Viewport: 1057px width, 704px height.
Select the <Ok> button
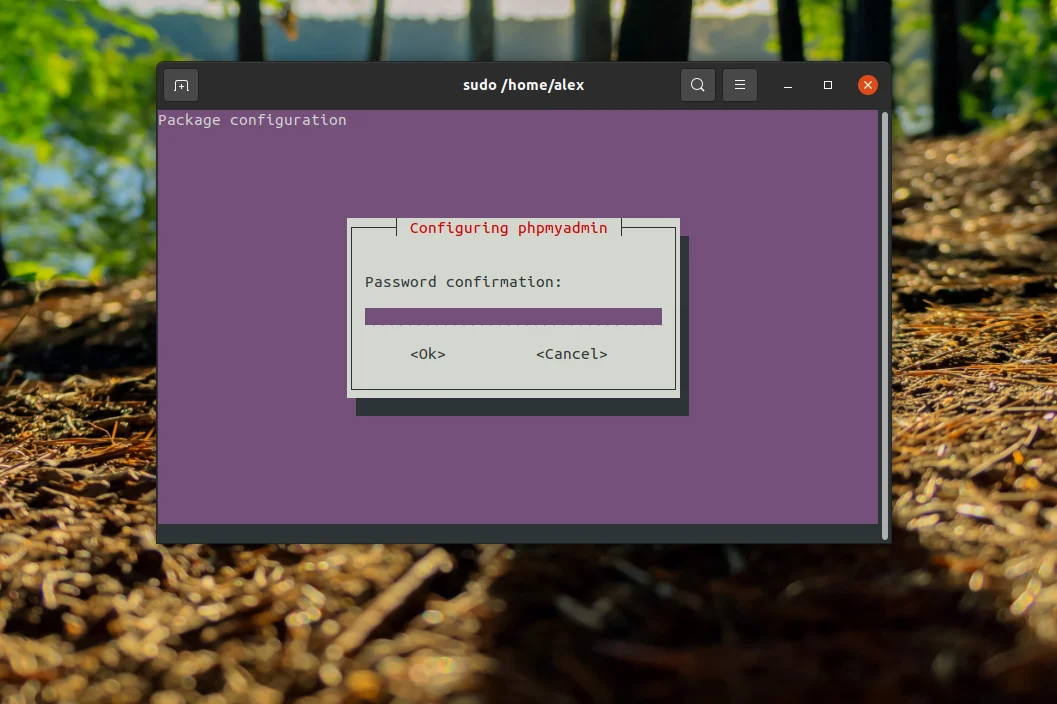[x=427, y=353]
